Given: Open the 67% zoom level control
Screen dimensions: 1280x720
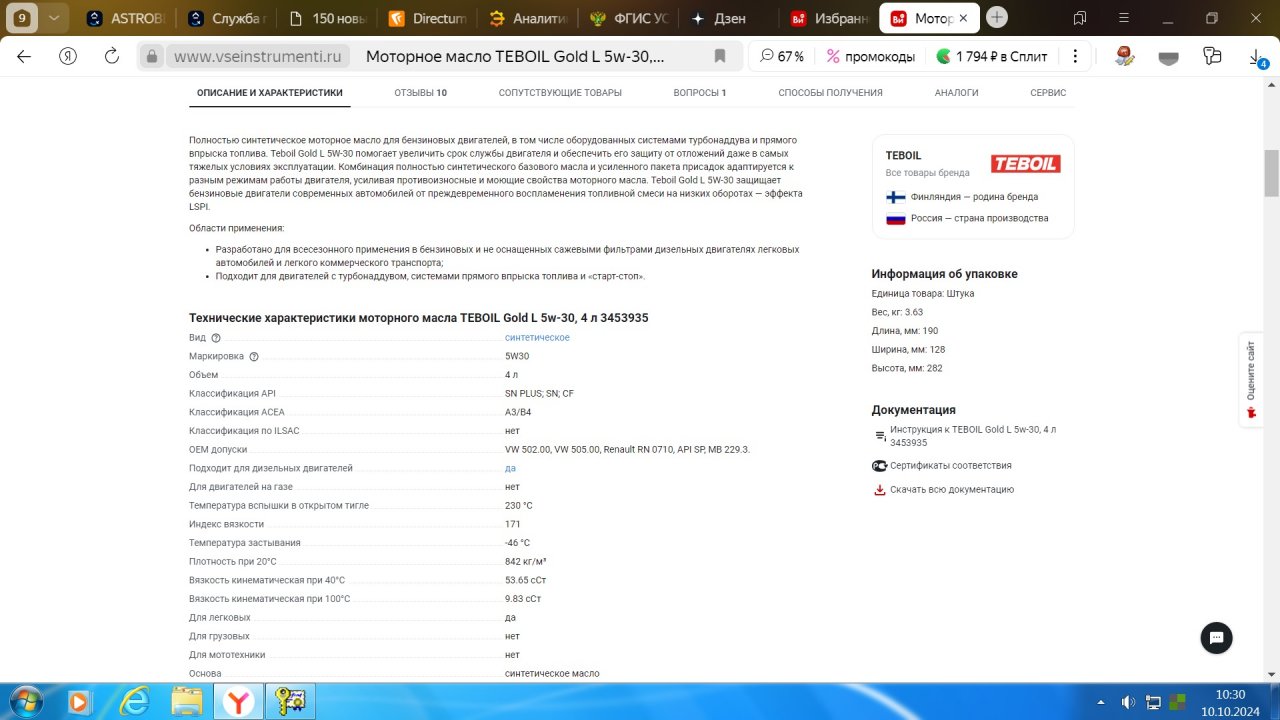Looking at the screenshot, I should pyautogui.click(x=782, y=56).
